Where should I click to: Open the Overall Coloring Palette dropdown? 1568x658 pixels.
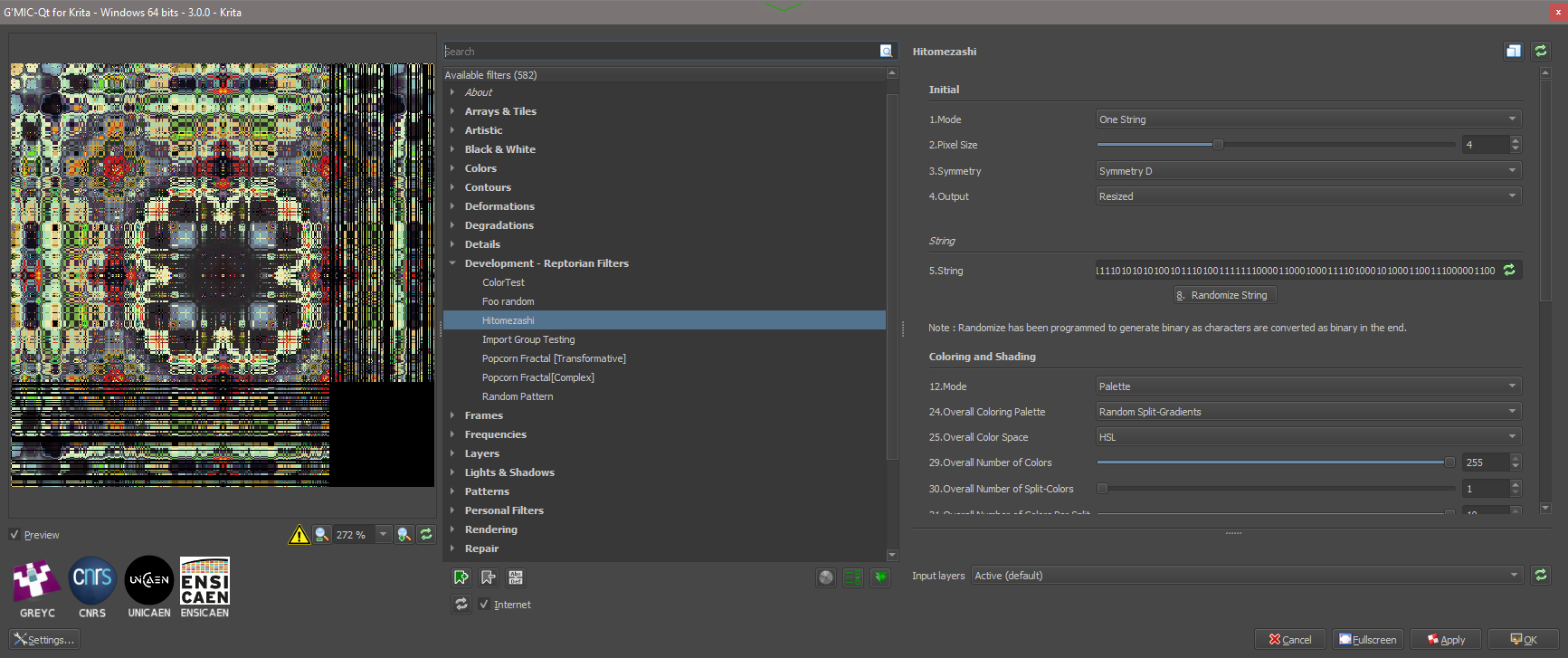[1307, 412]
